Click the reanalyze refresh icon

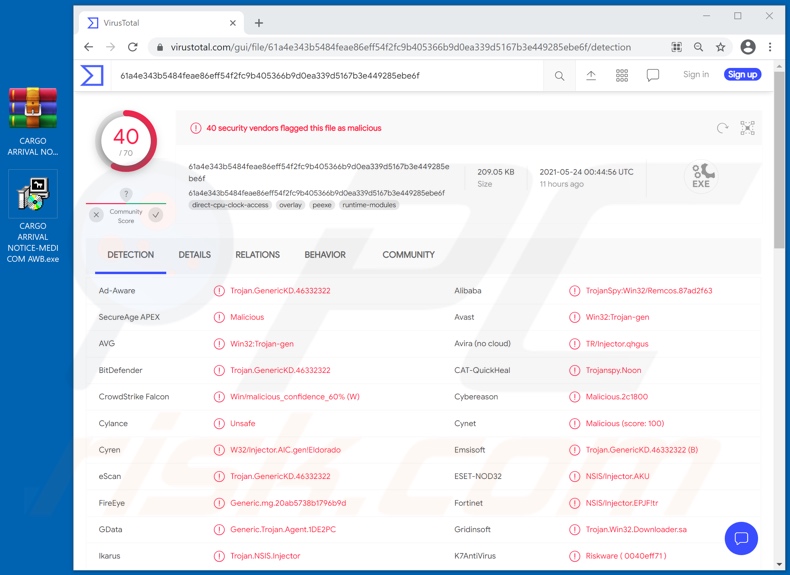click(722, 128)
